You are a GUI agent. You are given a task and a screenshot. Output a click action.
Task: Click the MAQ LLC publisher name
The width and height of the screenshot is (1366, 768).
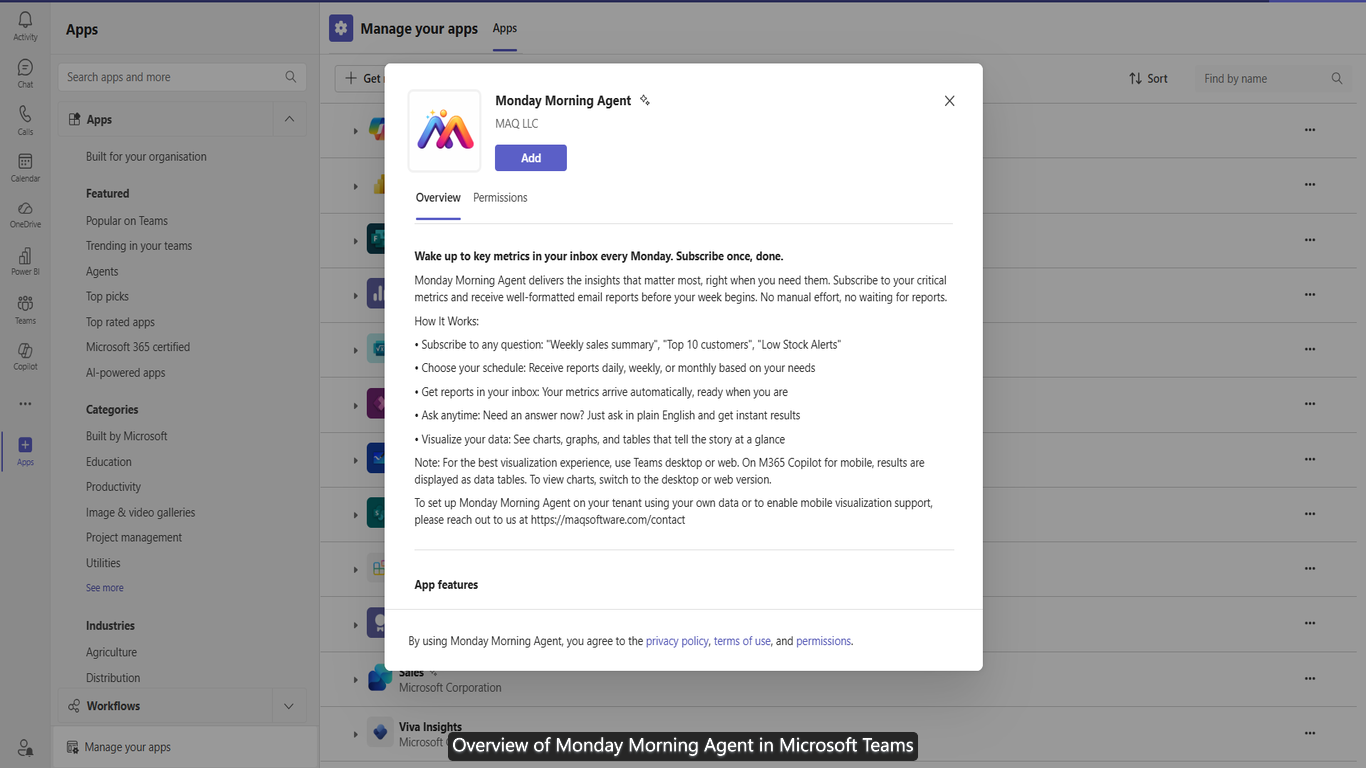(x=517, y=124)
